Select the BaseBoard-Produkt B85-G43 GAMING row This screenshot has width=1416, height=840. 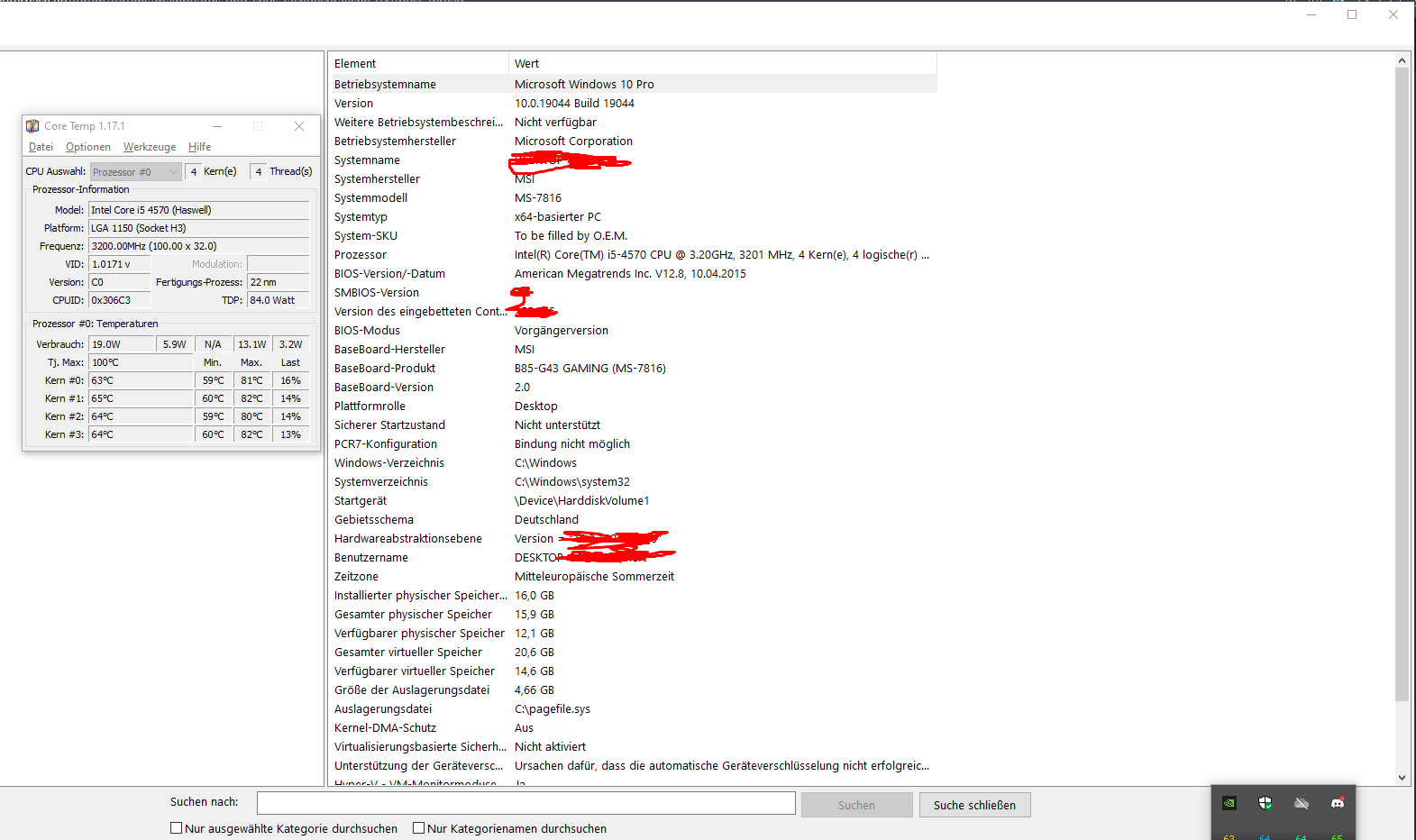point(633,368)
